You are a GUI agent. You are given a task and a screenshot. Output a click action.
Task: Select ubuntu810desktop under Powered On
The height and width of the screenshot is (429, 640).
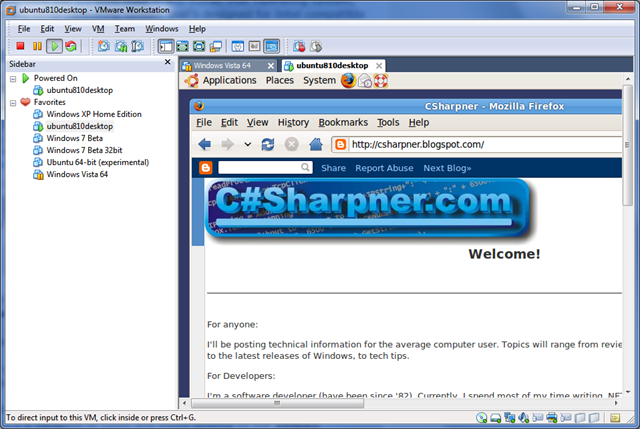(79, 90)
